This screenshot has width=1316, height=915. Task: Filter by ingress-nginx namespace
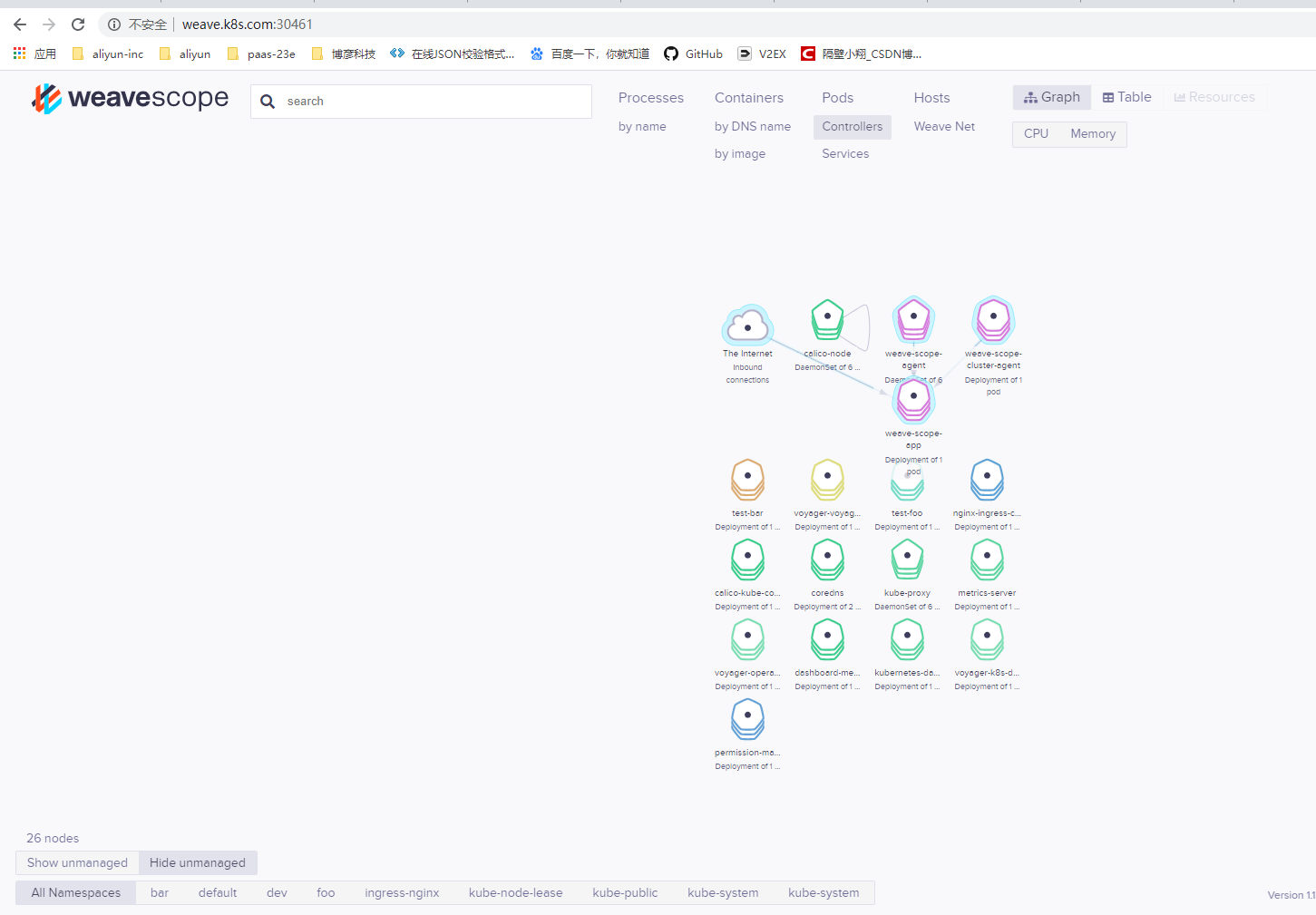coord(402,892)
